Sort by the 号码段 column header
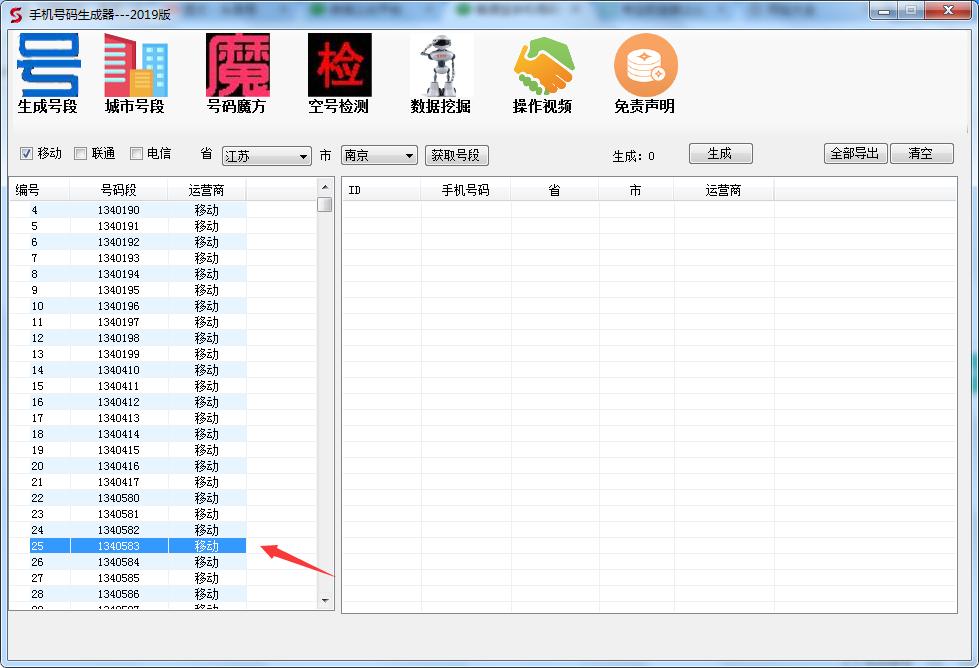Screen dimensions: 979x668 point(119,190)
